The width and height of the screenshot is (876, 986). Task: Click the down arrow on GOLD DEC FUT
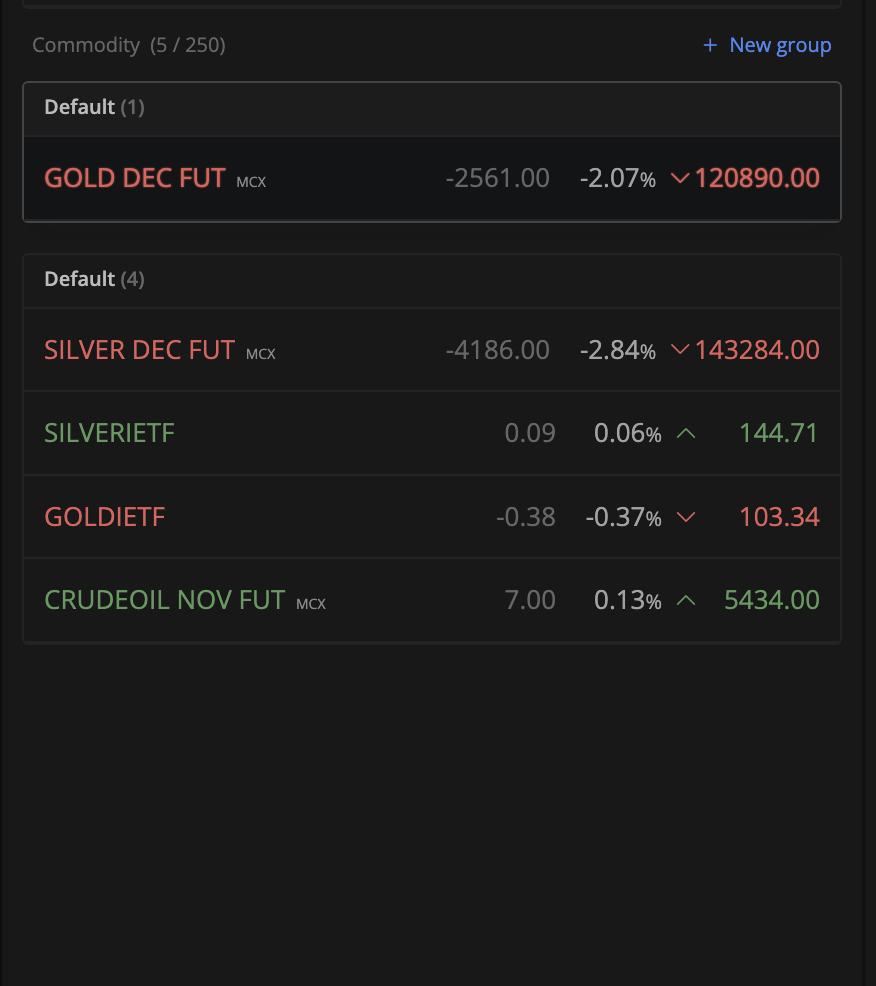680,179
